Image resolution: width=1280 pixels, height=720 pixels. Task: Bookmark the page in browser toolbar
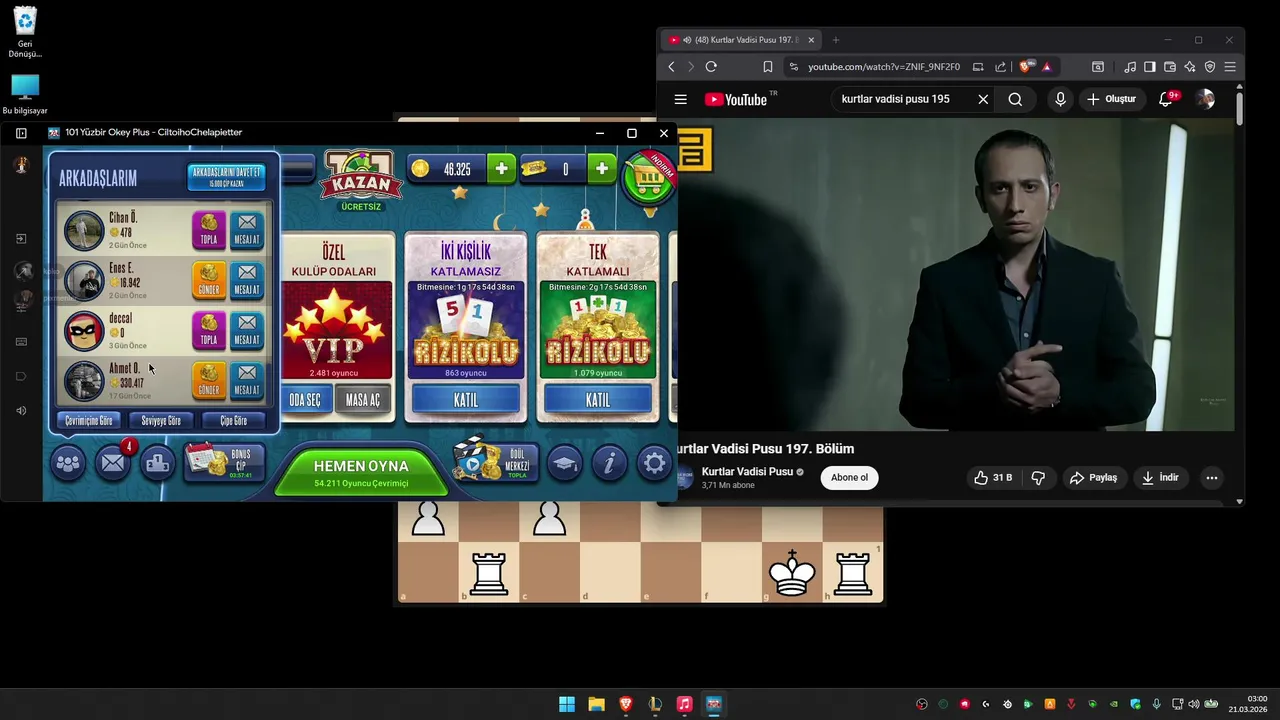[768, 67]
